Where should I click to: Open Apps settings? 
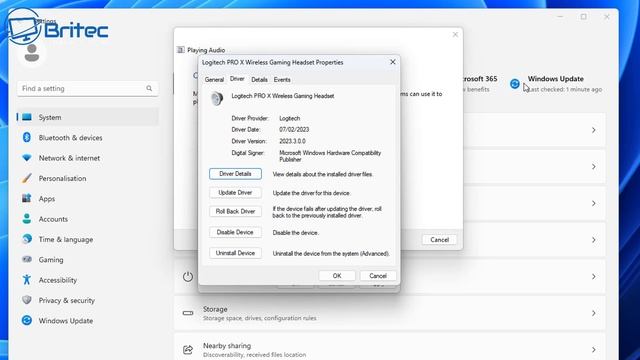click(87, 199)
